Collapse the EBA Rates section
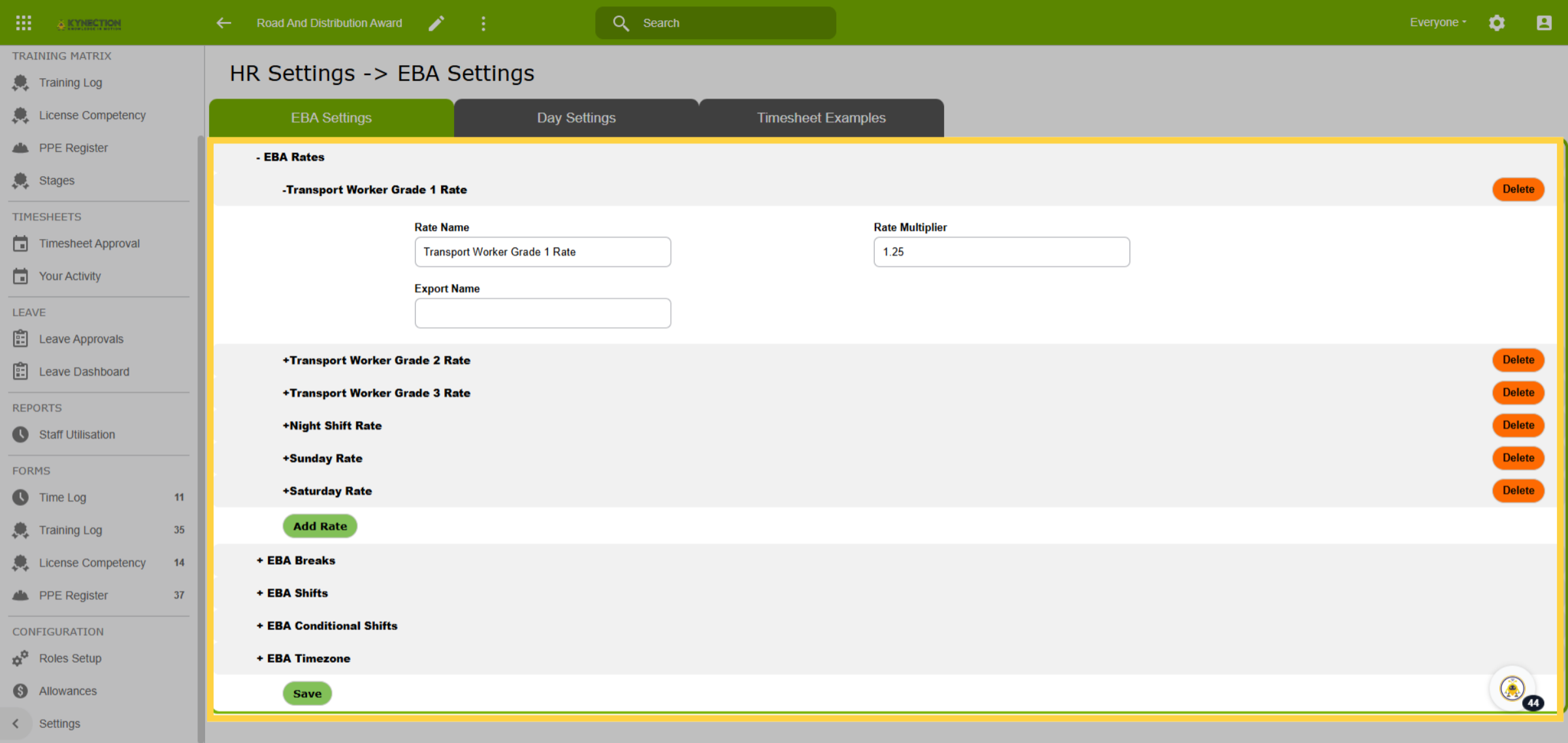Image resolution: width=1568 pixels, height=743 pixels. click(x=290, y=157)
